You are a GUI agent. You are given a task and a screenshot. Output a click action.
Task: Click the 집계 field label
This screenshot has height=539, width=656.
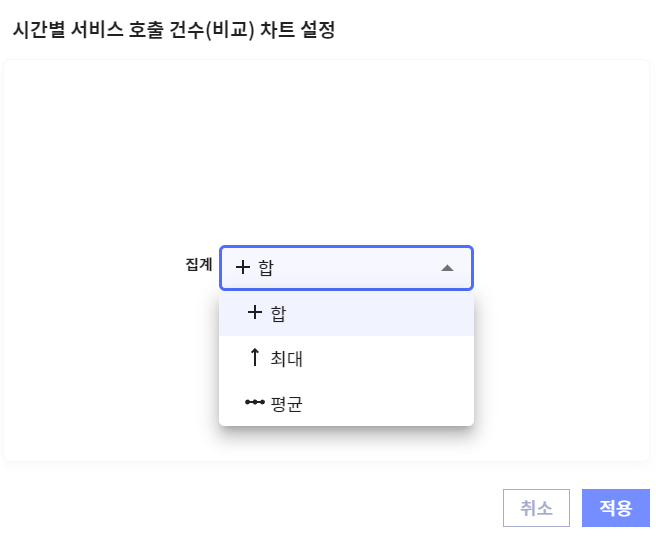click(x=199, y=265)
